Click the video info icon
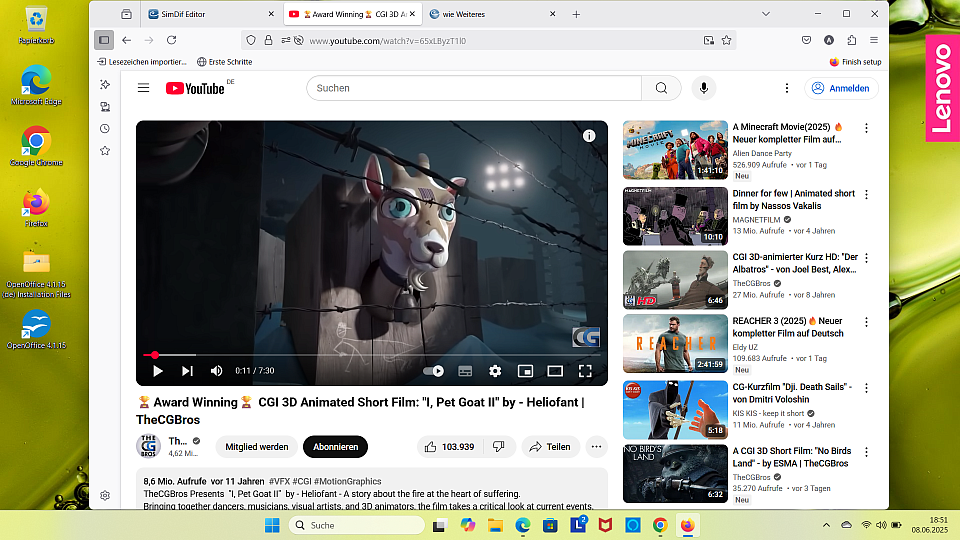The width and height of the screenshot is (960, 540). (588, 136)
